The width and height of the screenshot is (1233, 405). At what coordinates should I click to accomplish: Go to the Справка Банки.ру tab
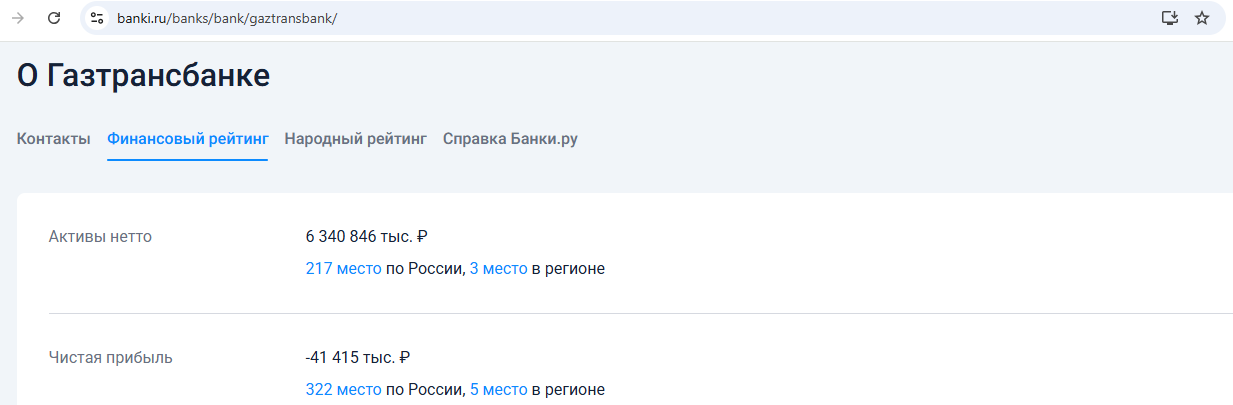(x=510, y=139)
